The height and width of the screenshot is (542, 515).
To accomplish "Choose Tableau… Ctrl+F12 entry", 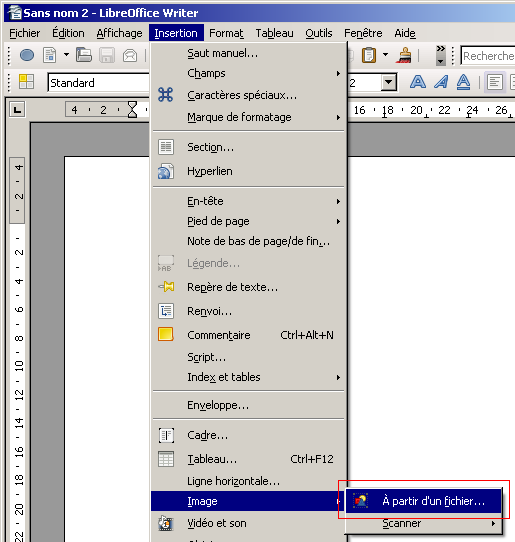I will tap(249, 459).
